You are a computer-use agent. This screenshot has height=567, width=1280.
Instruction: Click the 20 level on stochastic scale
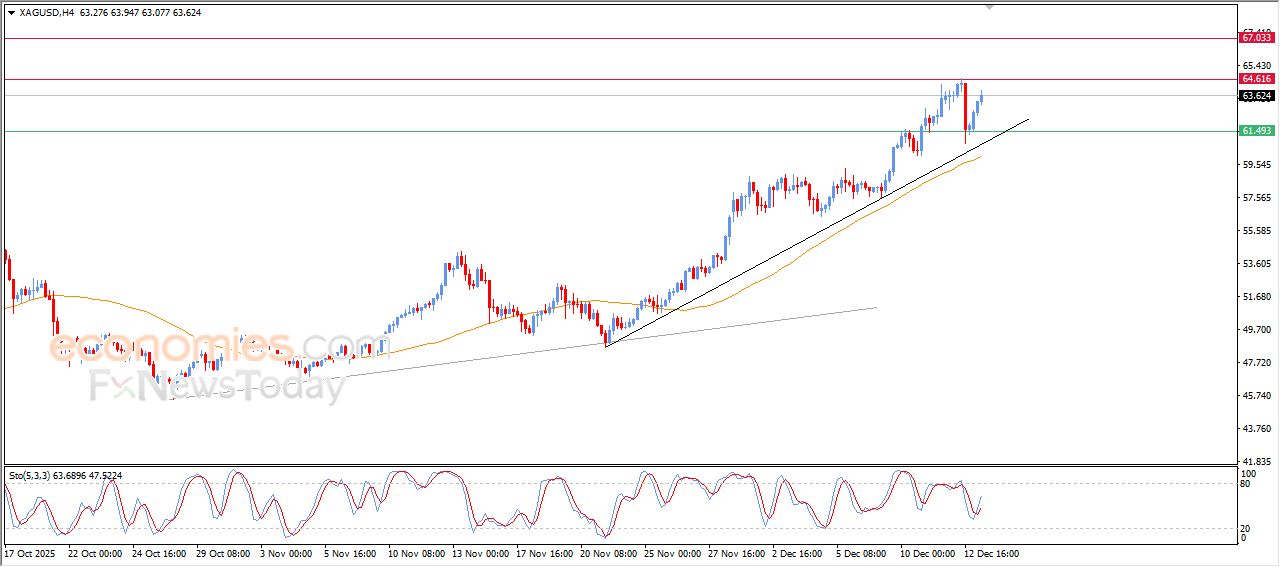tap(1246, 528)
